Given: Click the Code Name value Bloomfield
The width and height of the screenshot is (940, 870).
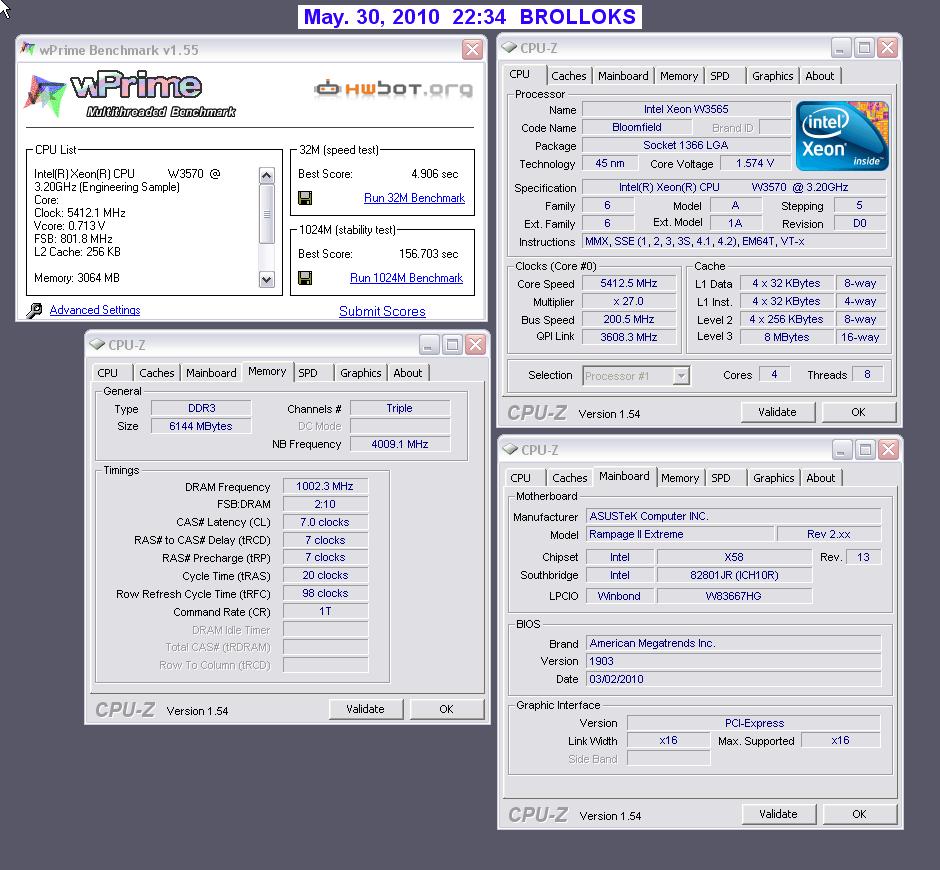Looking at the screenshot, I should point(637,127).
